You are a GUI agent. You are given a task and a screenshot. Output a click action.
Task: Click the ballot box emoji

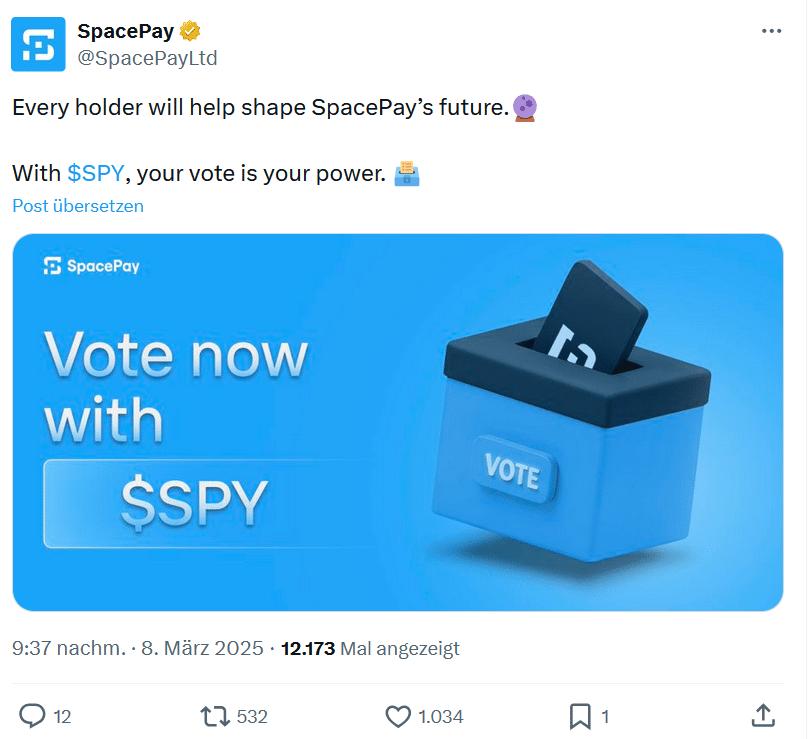[x=406, y=173]
